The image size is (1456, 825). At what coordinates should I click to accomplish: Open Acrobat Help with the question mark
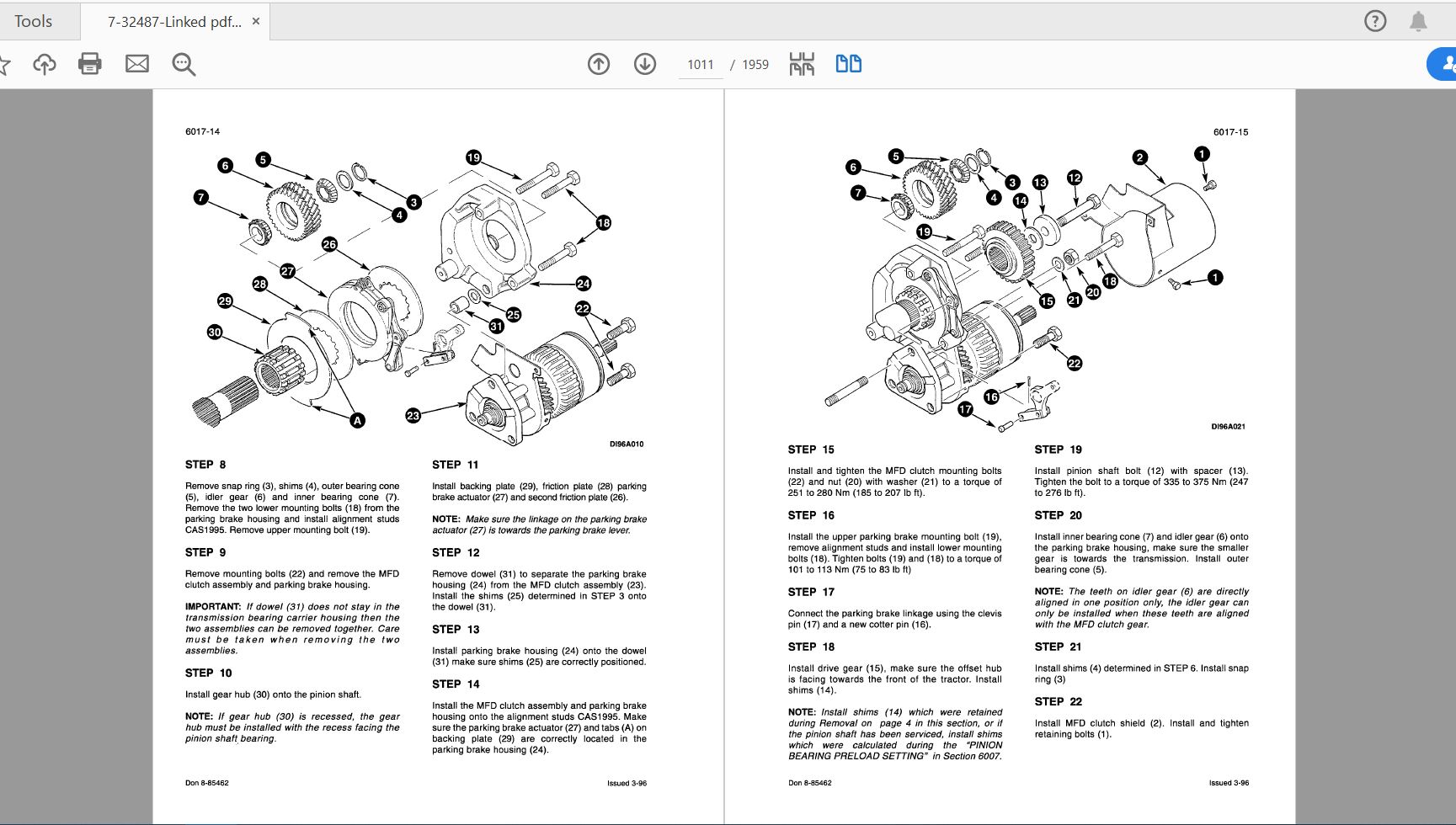point(1376,20)
